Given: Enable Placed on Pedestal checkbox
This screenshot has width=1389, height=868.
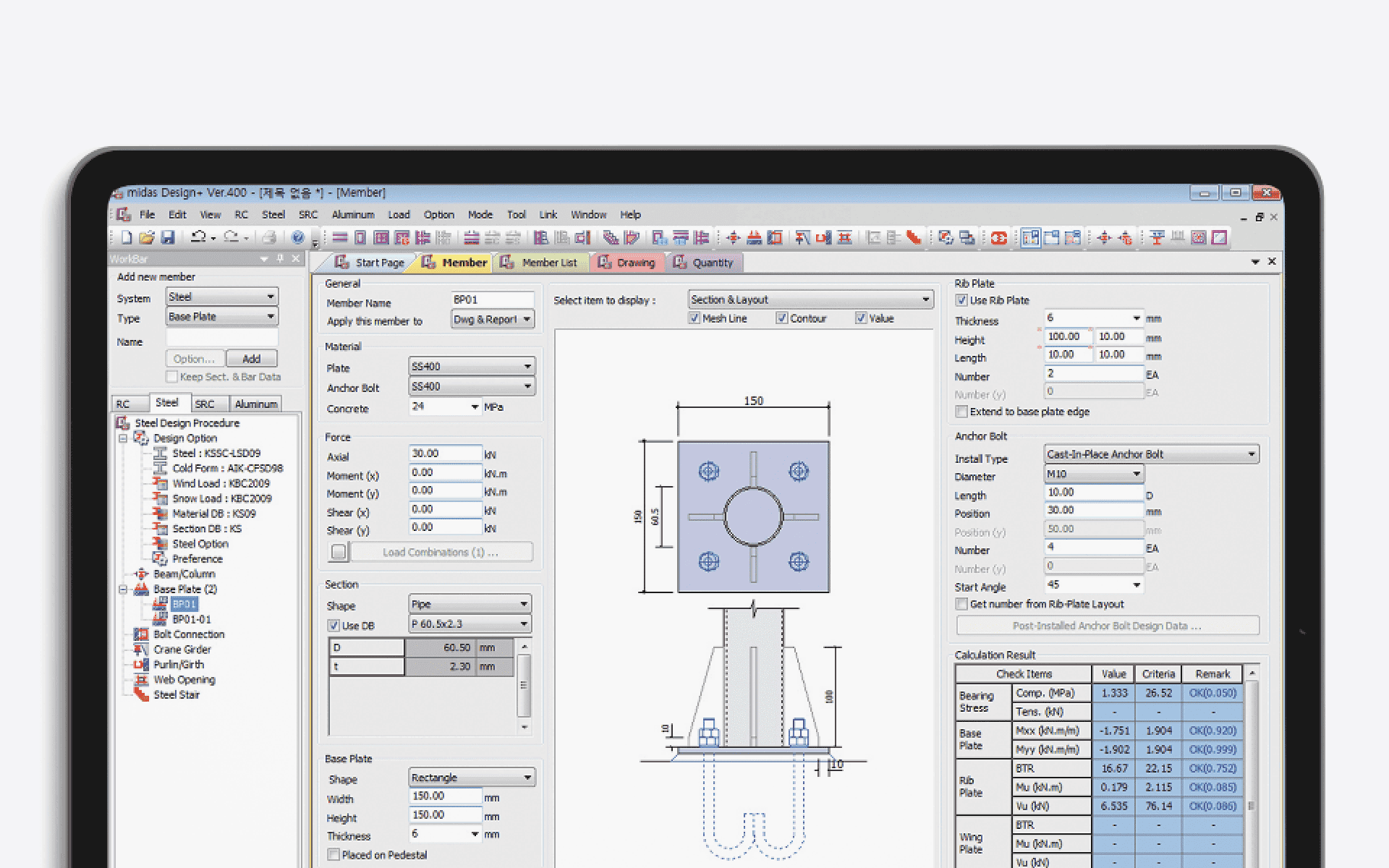Looking at the screenshot, I should click(x=334, y=855).
